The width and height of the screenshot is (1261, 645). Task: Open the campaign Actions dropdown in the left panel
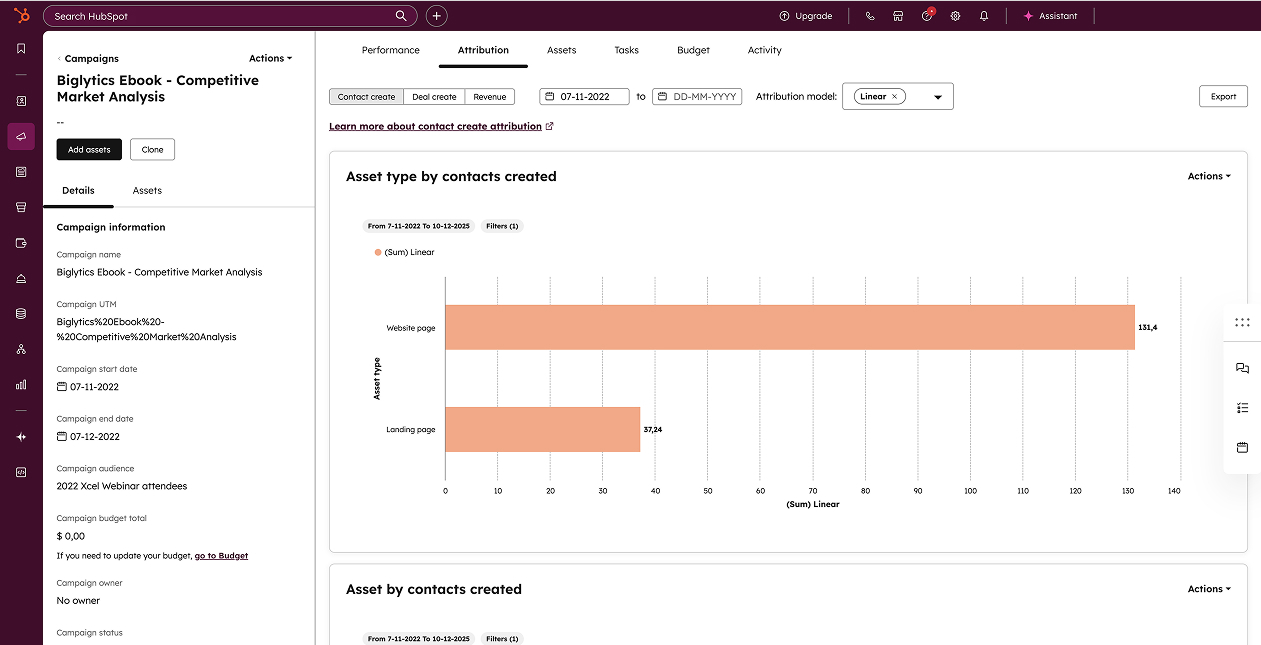pyautogui.click(x=270, y=58)
